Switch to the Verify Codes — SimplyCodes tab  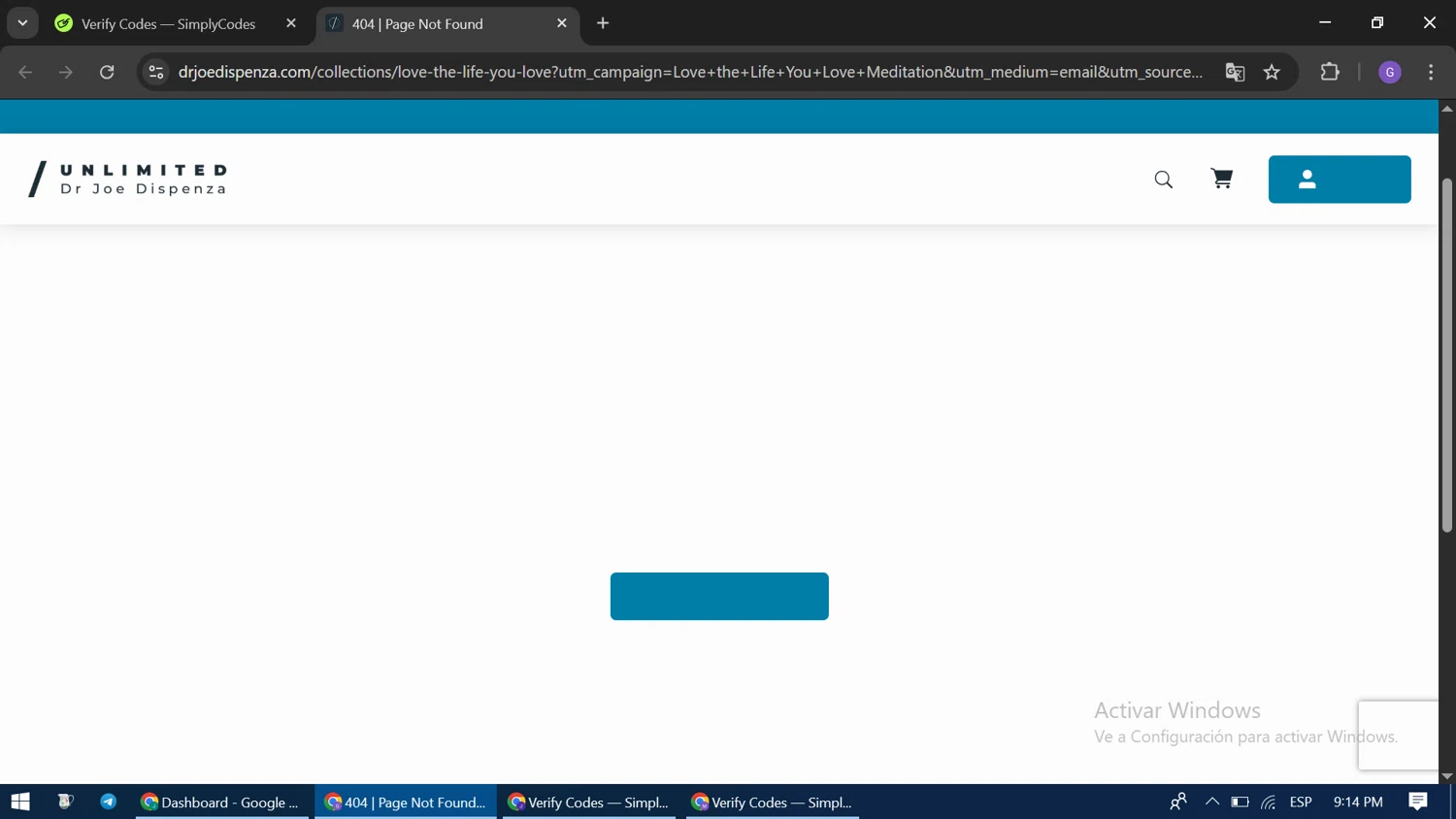coord(168,23)
